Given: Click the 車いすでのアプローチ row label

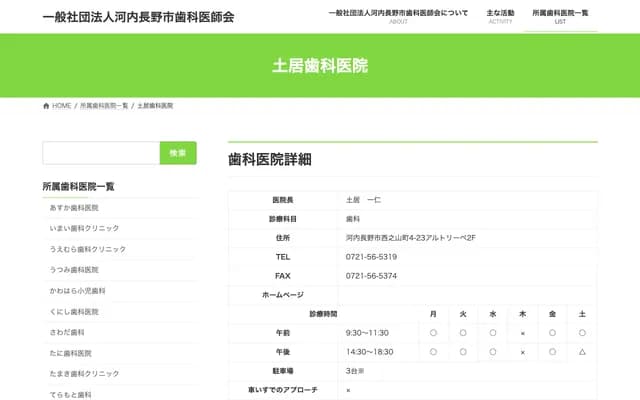Looking at the screenshot, I should click(283, 390).
